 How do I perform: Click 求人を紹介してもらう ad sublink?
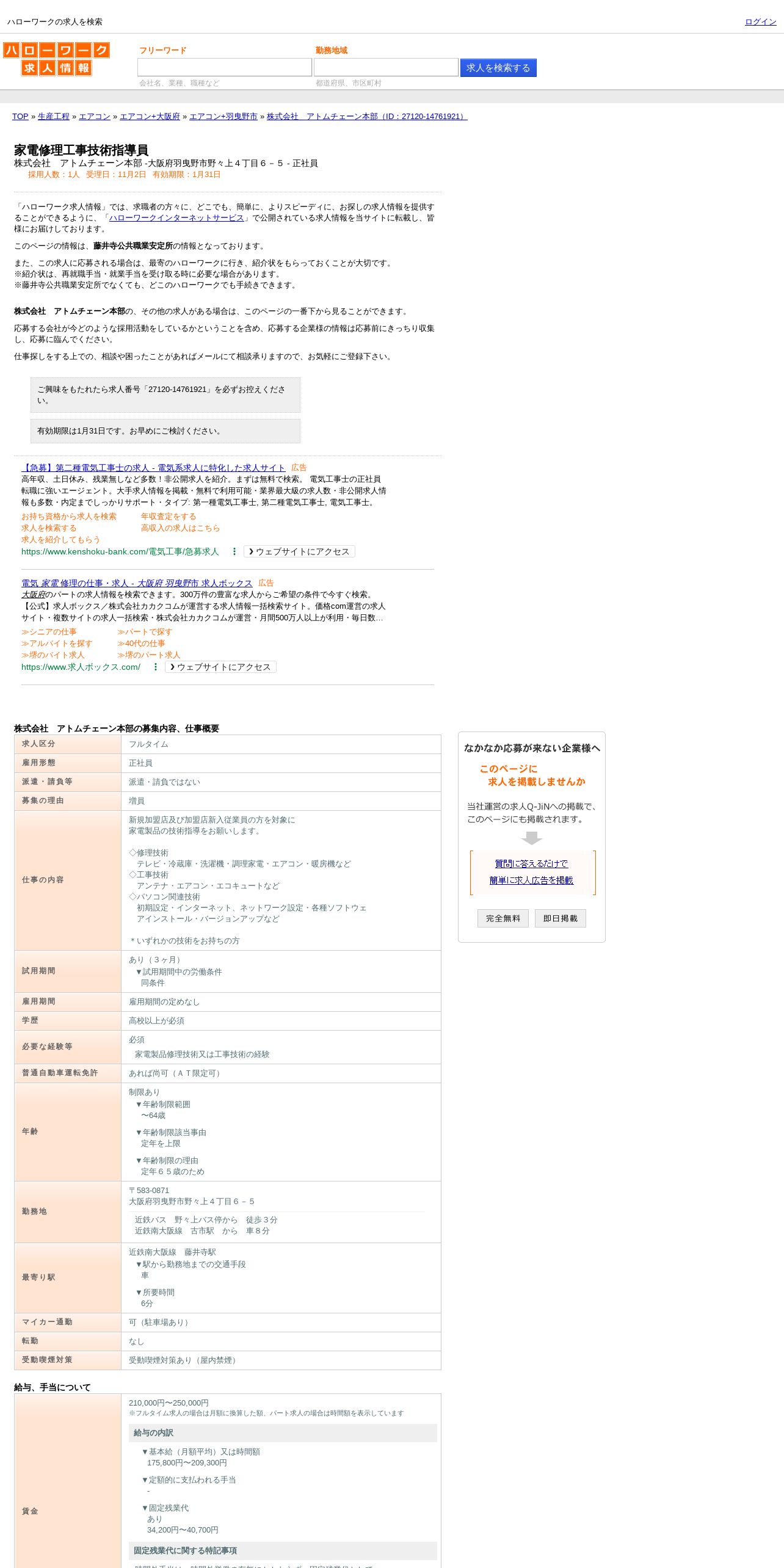tap(60, 540)
